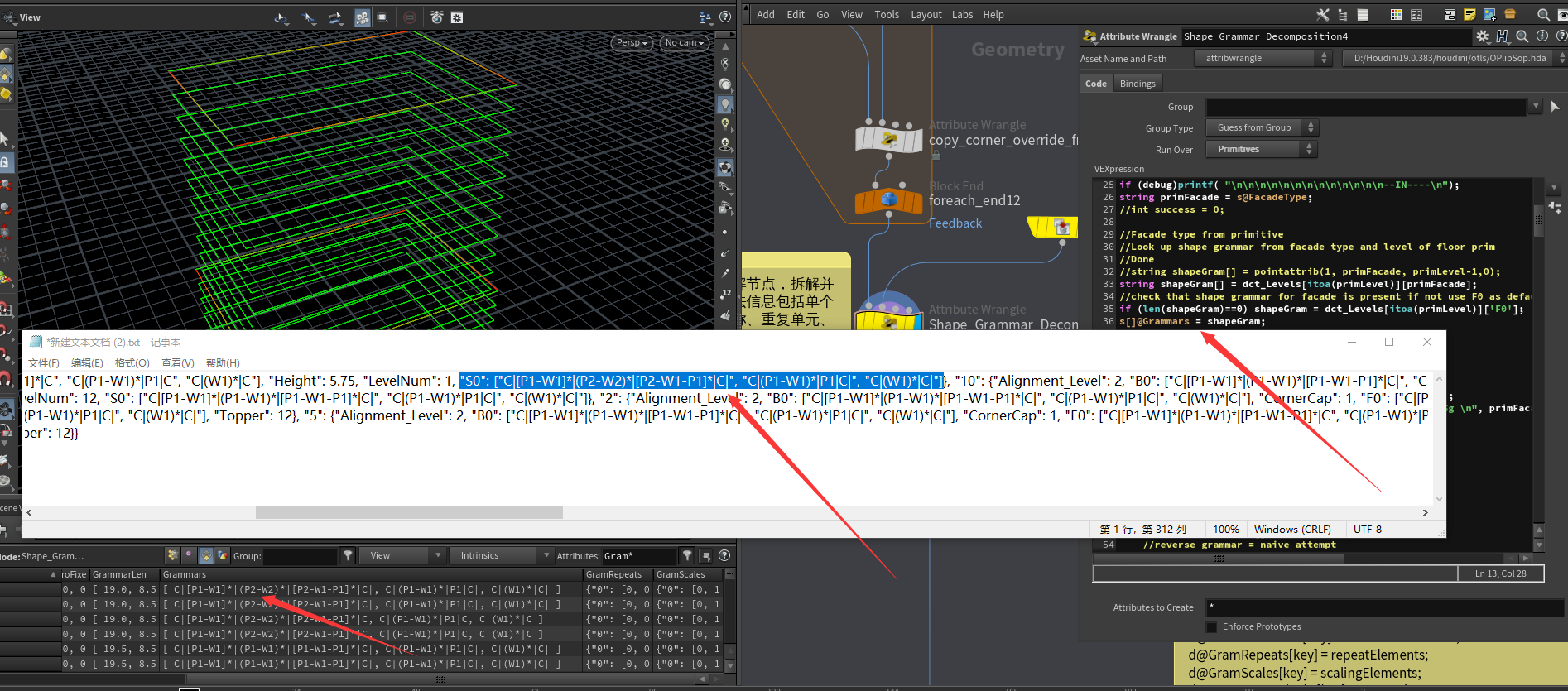Click the render region icon in View toolbar
Image resolution: width=1568 pixels, height=691 pixels.
click(382, 17)
